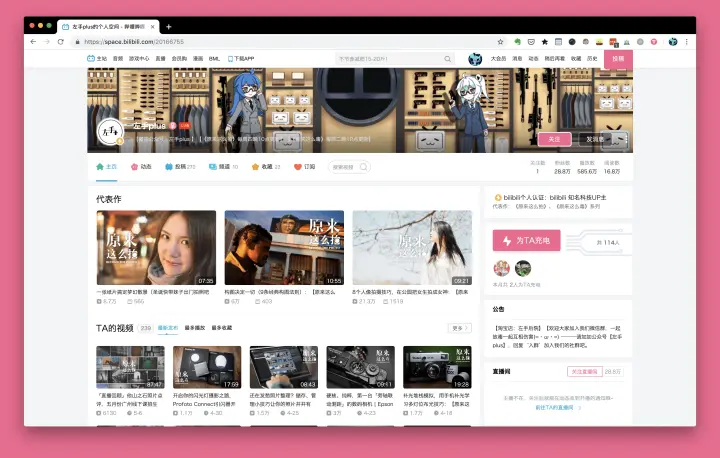Select the 动态 activity tab
720x458 pixels.
(141, 167)
